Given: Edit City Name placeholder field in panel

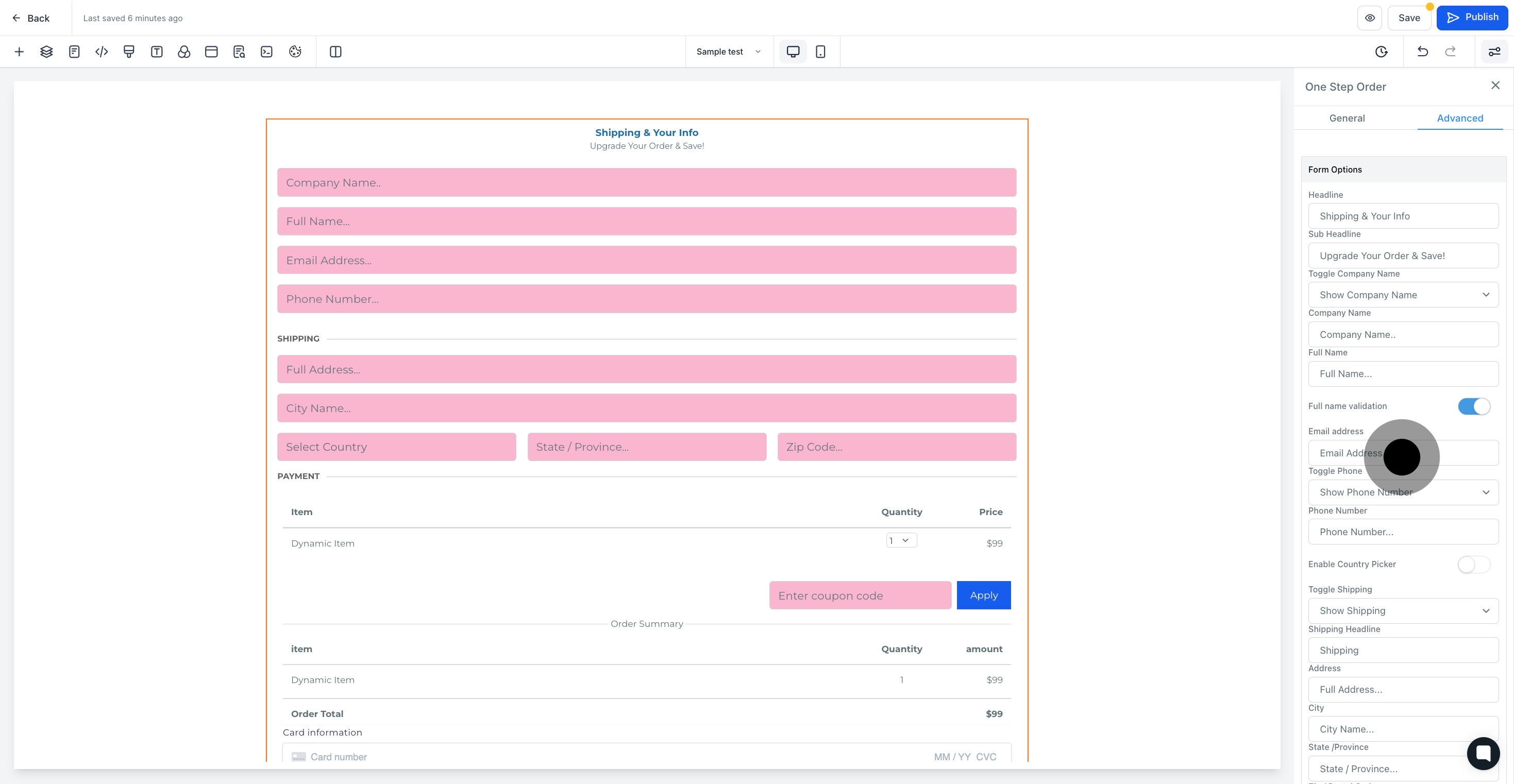Looking at the screenshot, I should (1403, 729).
